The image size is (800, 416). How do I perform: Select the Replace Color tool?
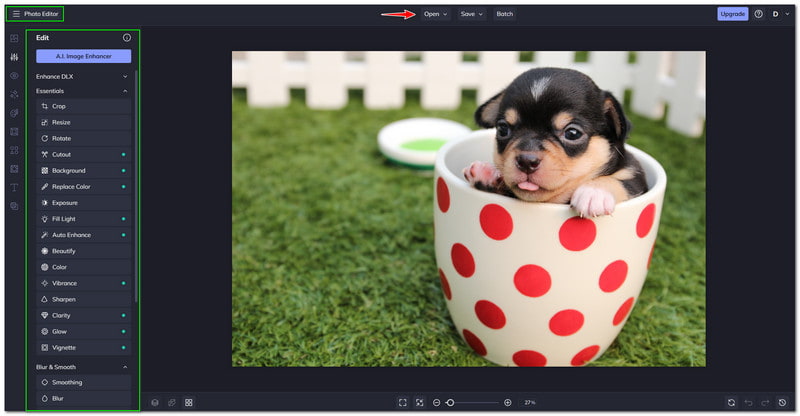[x=84, y=187]
